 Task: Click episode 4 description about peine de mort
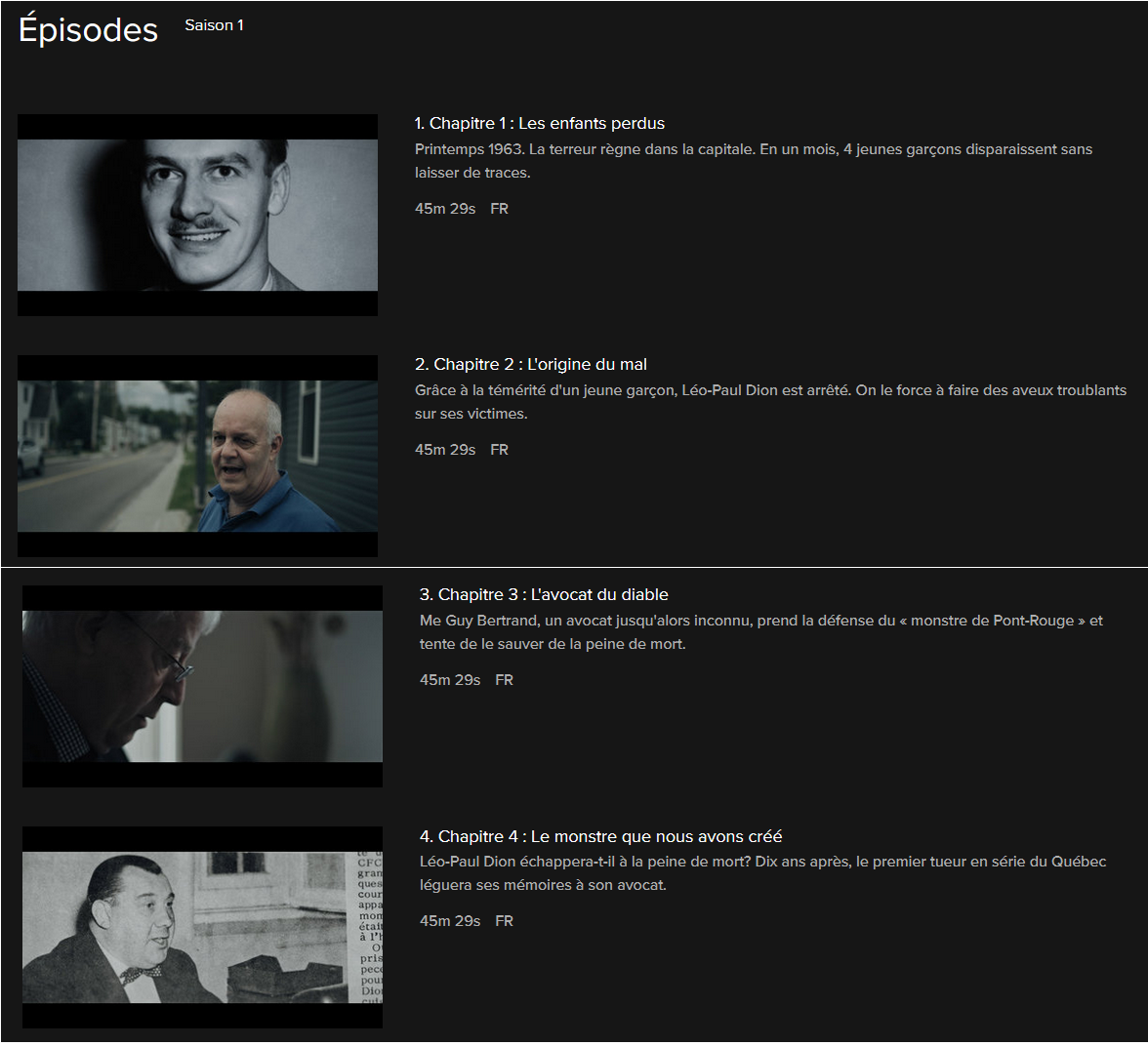click(x=762, y=873)
